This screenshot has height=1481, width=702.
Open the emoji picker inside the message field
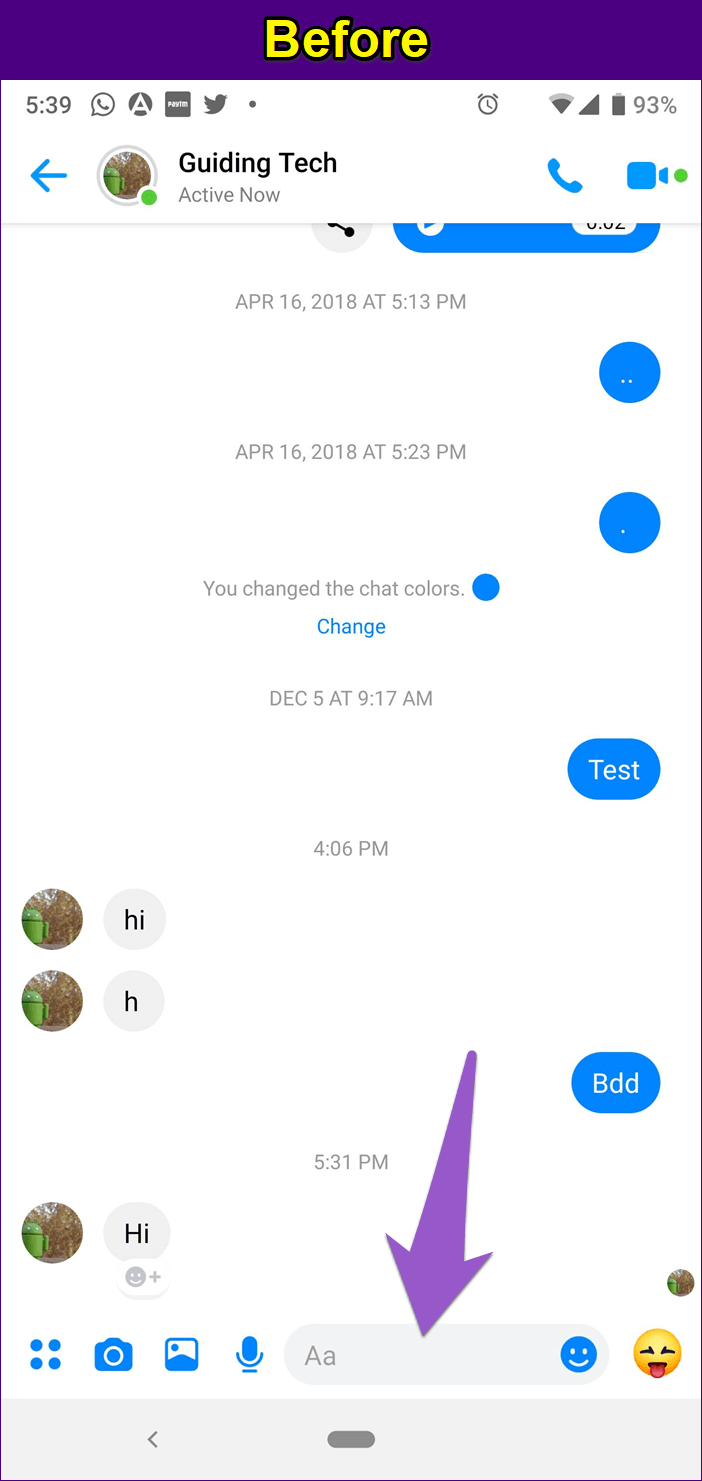(579, 1354)
